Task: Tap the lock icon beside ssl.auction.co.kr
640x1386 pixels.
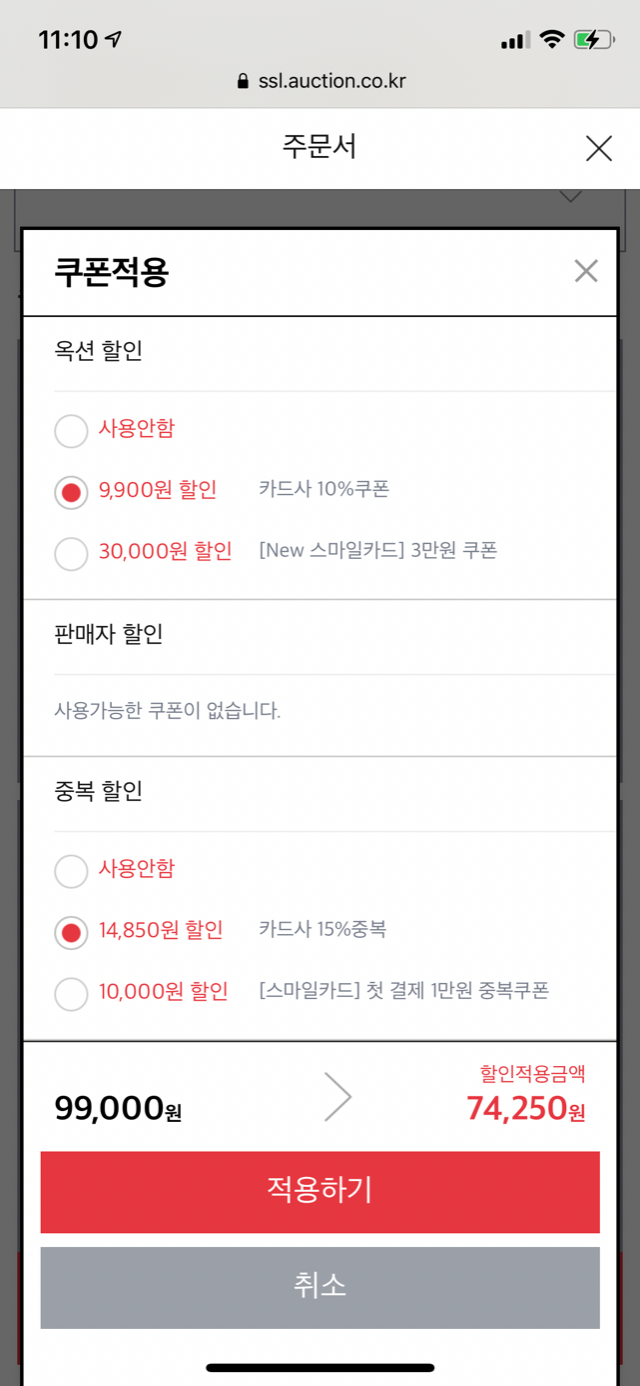Action: coord(242,81)
